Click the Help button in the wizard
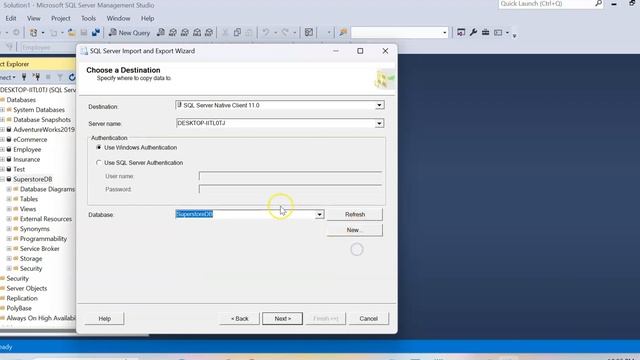This screenshot has height=360, width=640. click(104, 318)
